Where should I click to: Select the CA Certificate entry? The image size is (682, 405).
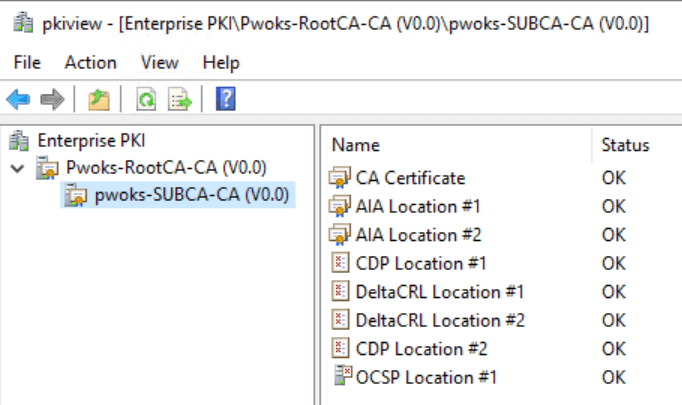pos(410,178)
